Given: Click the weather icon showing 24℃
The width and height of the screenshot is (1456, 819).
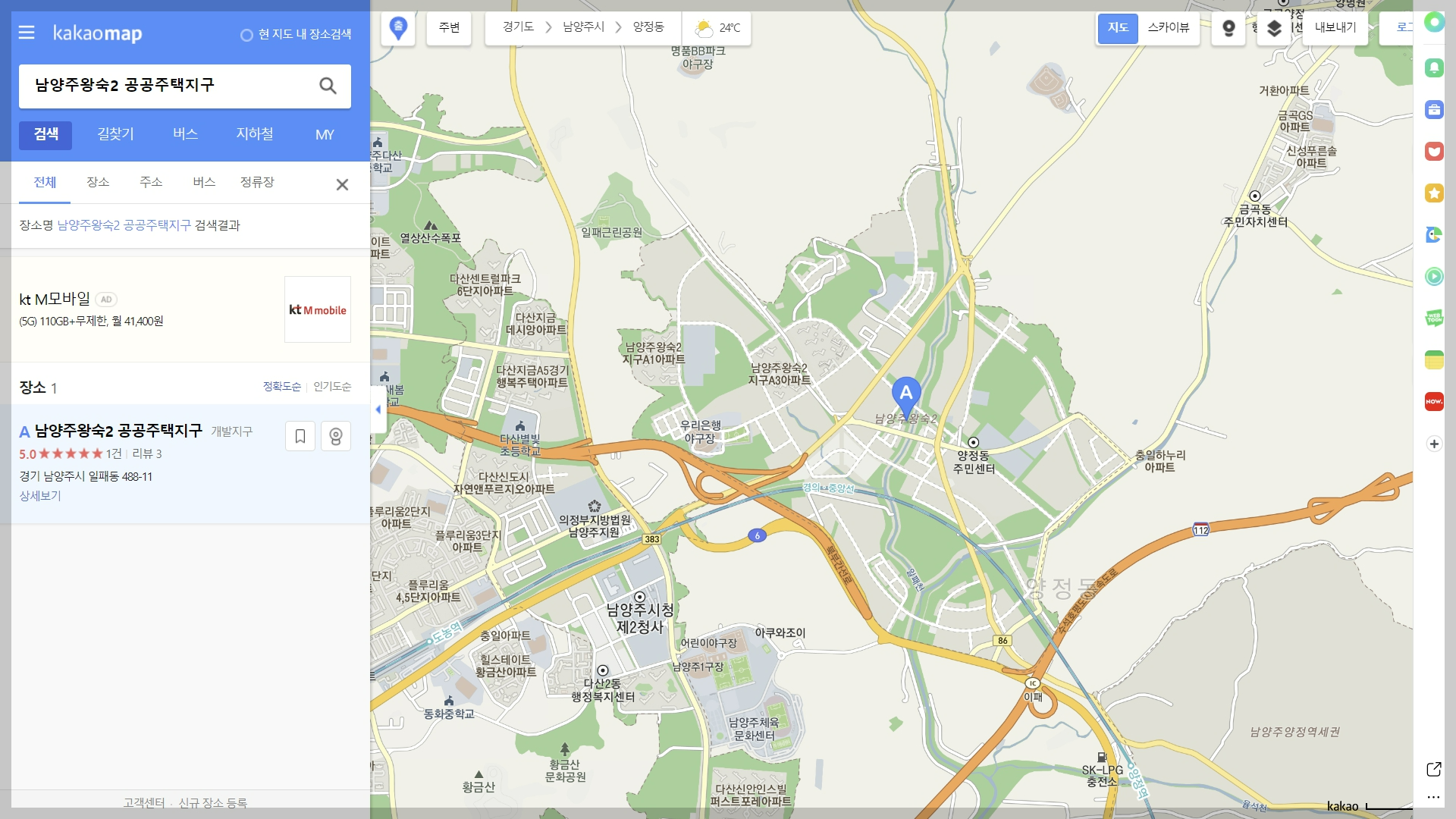Looking at the screenshot, I should click(x=704, y=28).
